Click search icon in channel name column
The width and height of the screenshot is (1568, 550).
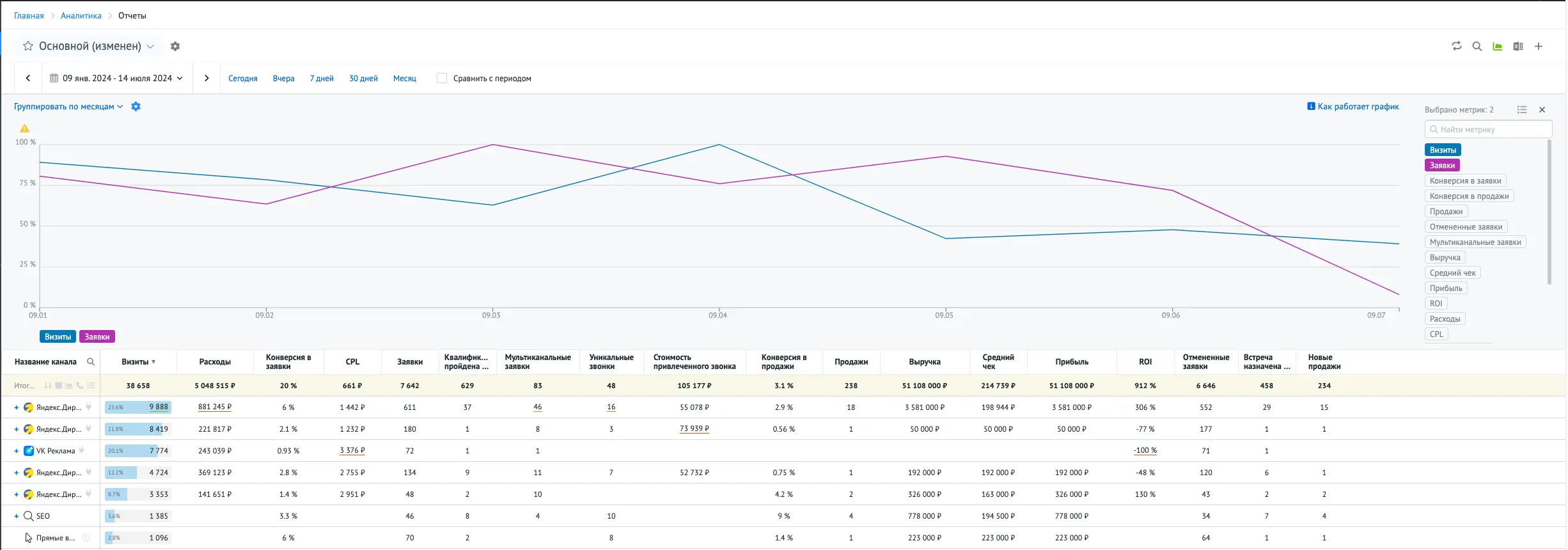91,362
